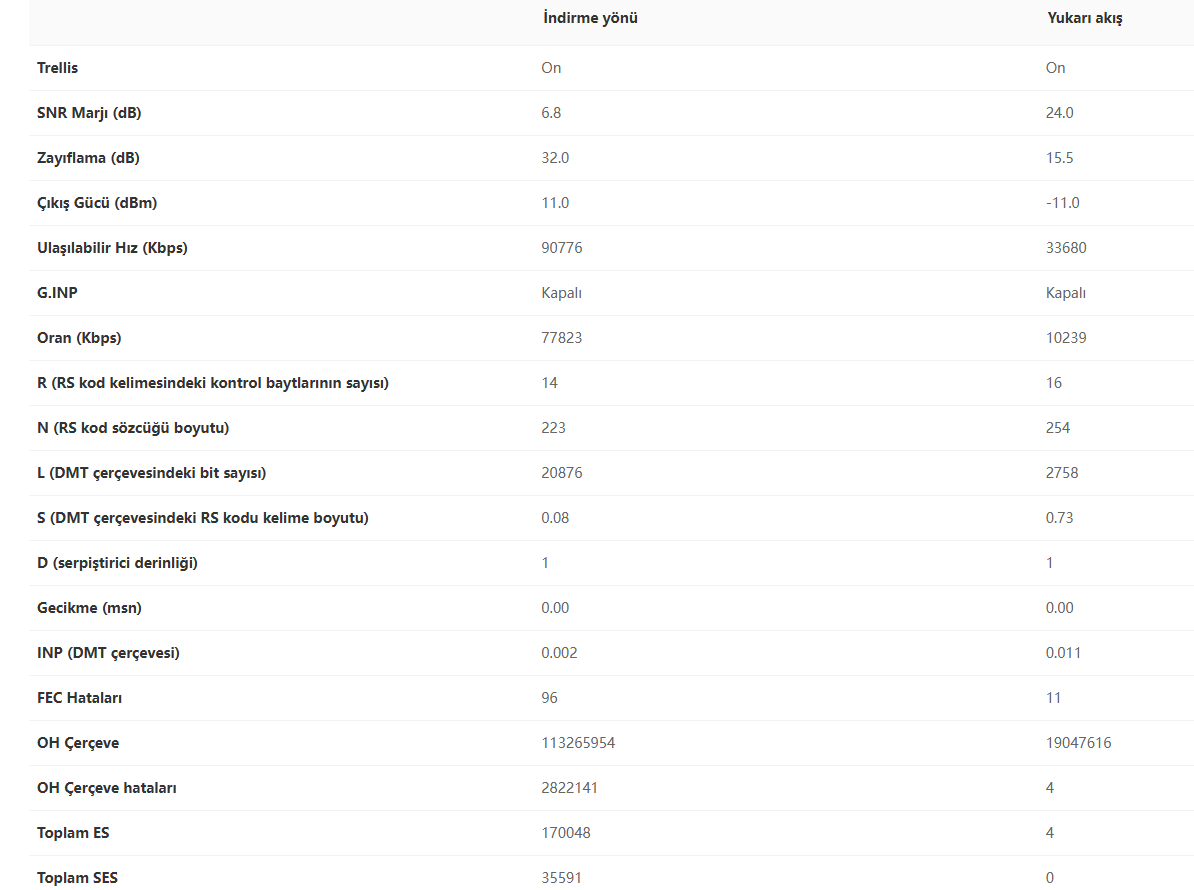Select the N (RS kod sözcüğü boyutu) label
The width and height of the screenshot is (1194, 890).
tap(132, 428)
